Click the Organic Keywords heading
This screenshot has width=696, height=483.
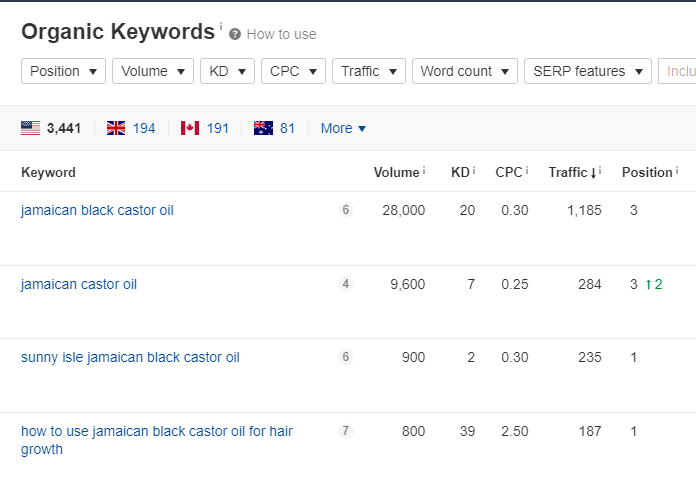click(x=118, y=32)
